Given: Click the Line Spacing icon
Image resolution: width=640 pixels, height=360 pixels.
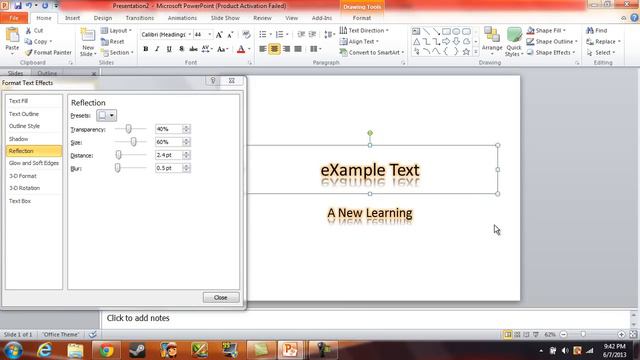Looking at the screenshot, I should (329, 35).
